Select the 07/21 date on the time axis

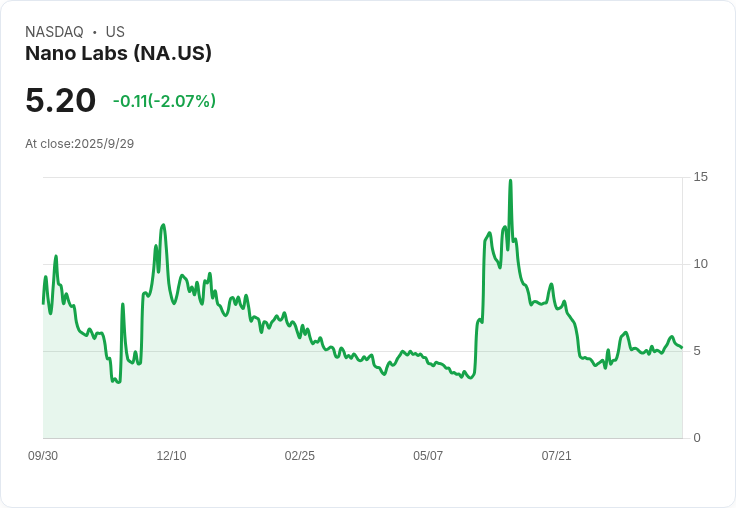556,456
